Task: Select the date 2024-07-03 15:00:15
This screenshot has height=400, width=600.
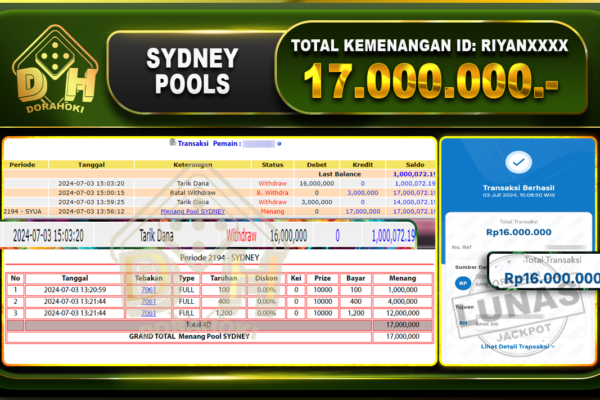Action: pyautogui.click(x=91, y=193)
